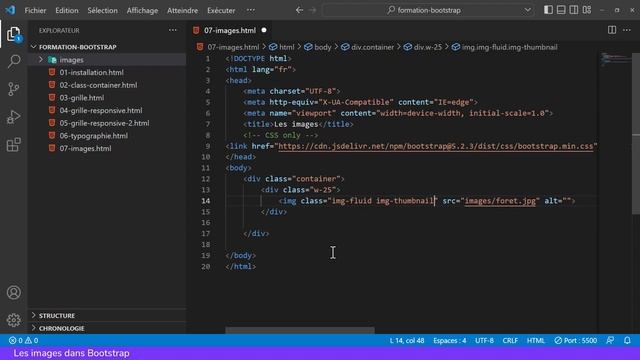
Task: Select the 07-images.html editor tab
Action: 230,30
